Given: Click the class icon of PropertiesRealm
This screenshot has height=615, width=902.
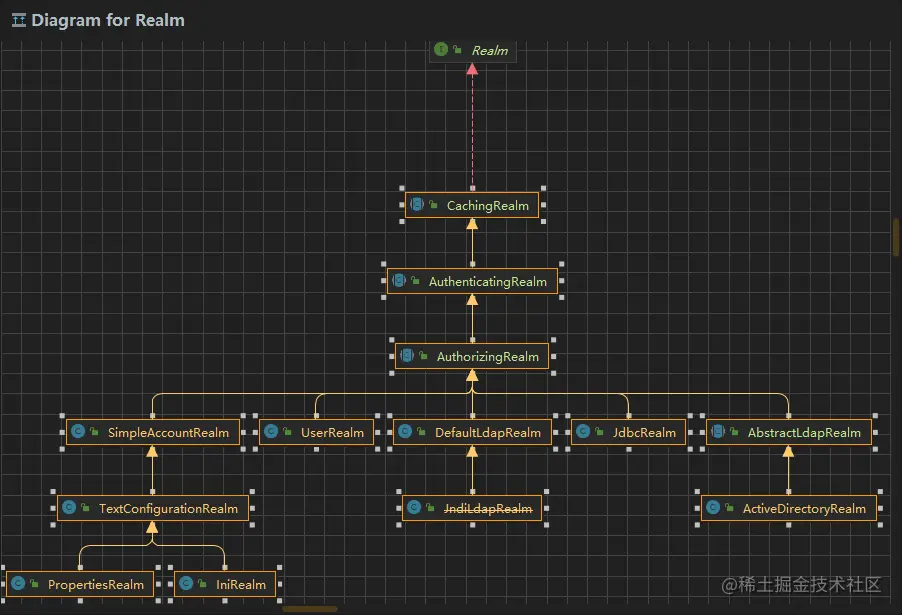Looking at the screenshot, I should coord(18,583).
